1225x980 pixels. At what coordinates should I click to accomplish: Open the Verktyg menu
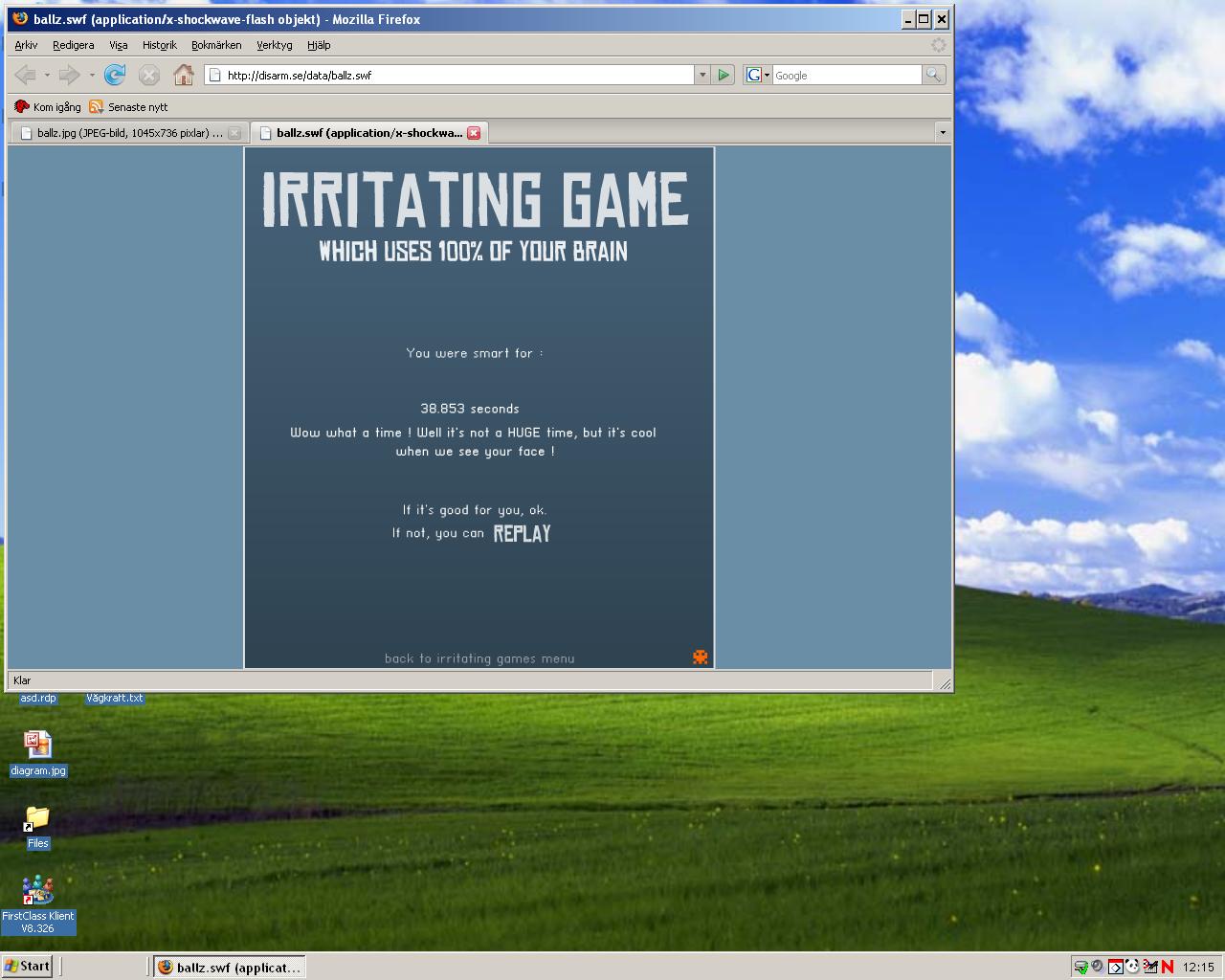click(275, 45)
